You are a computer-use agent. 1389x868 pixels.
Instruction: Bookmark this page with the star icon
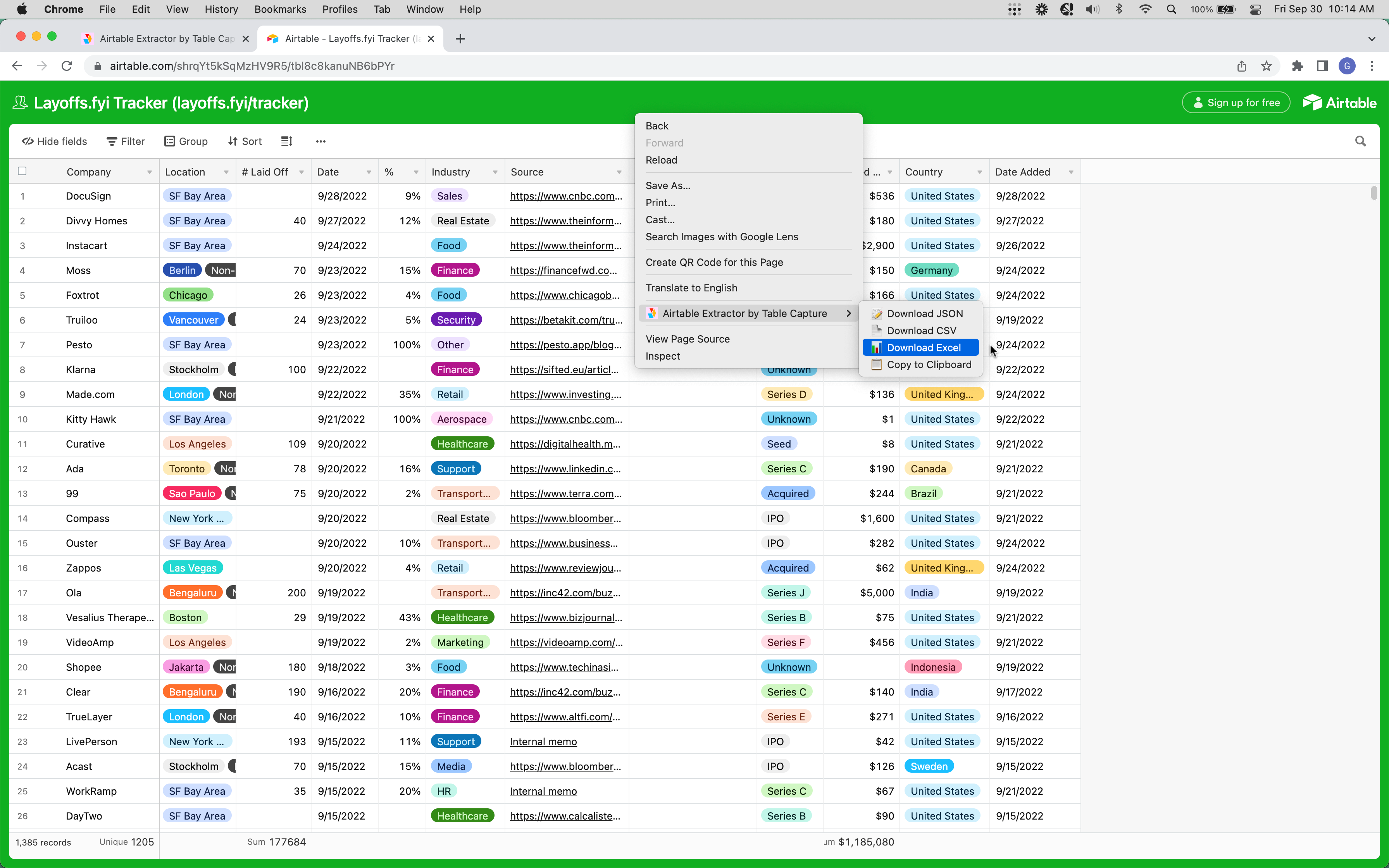[x=1266, y=66]
